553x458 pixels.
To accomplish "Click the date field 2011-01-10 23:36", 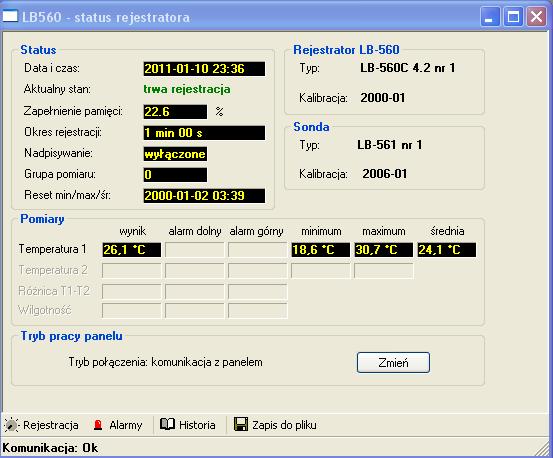I will point(204,69).
